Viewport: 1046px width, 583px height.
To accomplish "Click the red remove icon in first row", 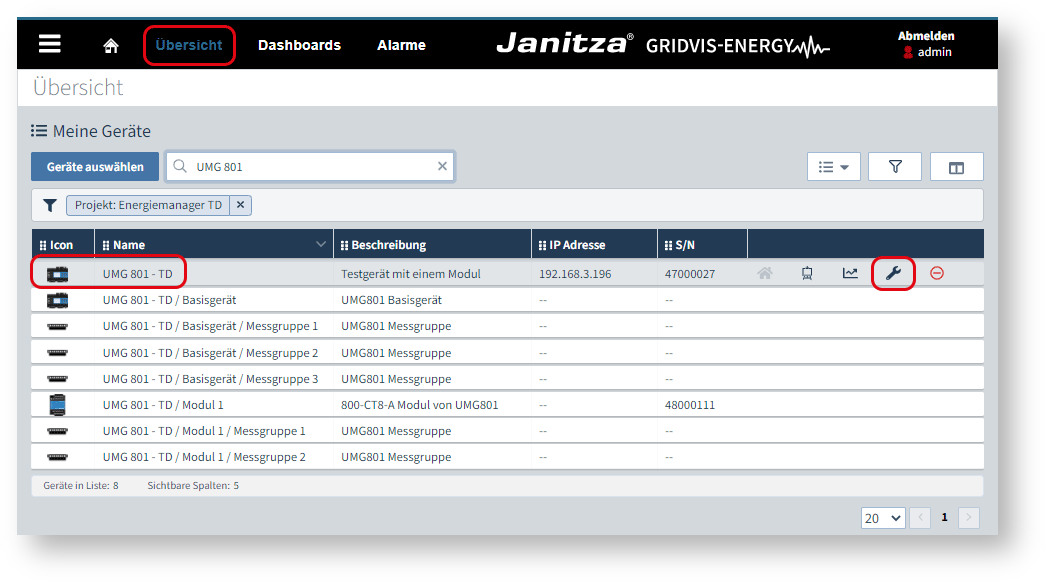I will [937, 273].
